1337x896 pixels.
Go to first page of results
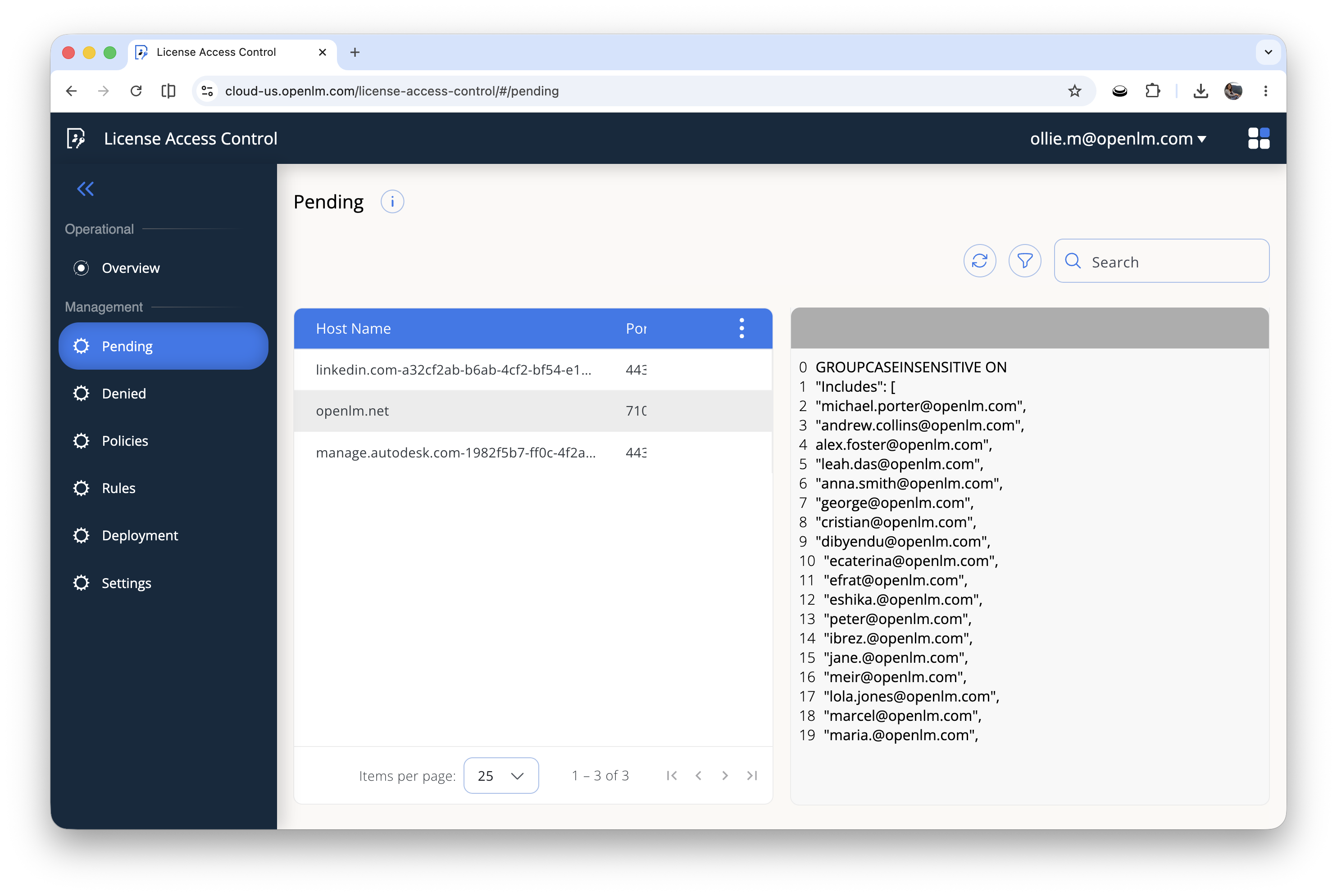pos(672,775)
